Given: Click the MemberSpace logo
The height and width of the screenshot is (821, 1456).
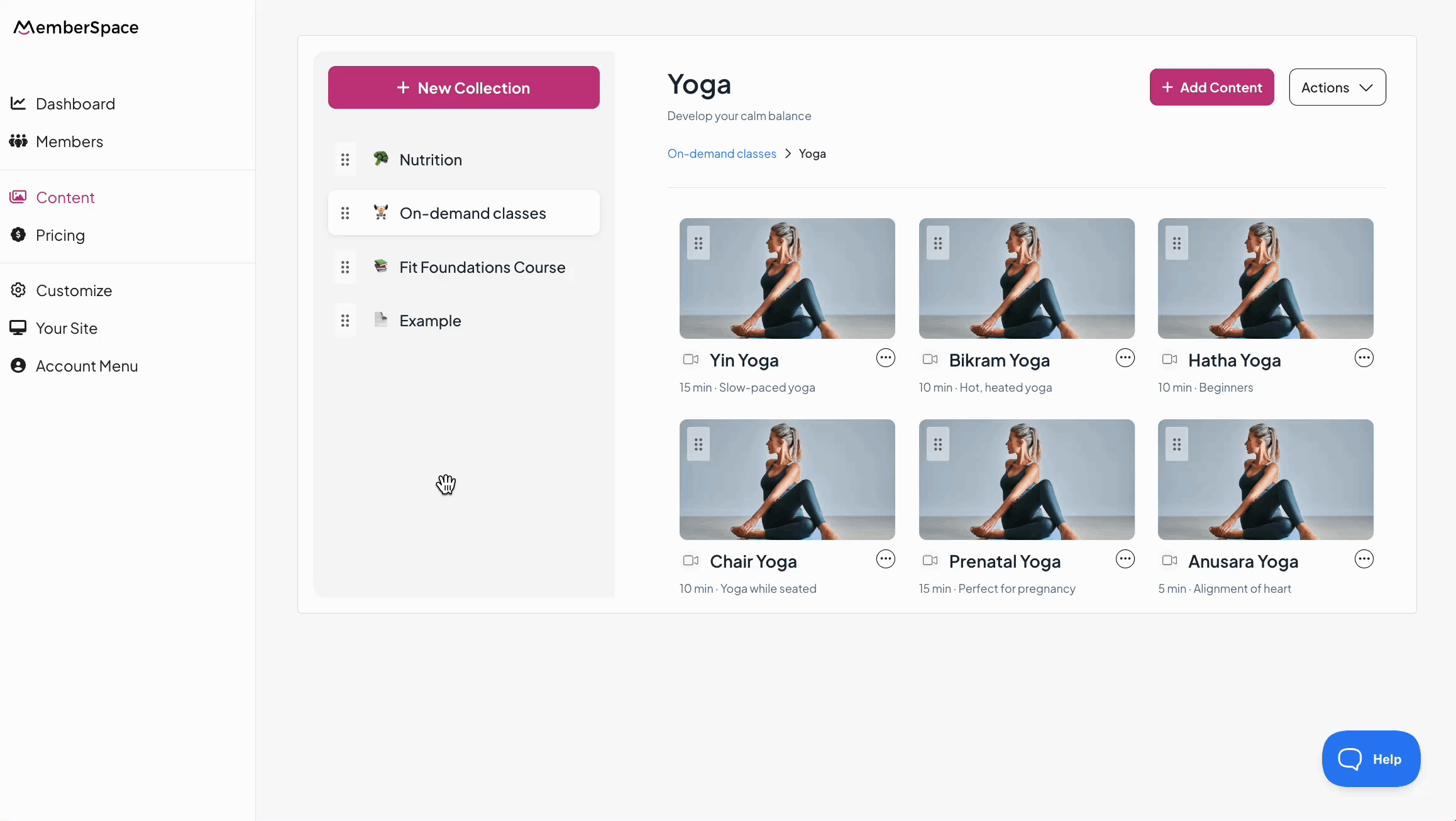Looking at the screenshot, I should pyautogui.click(x=76, y=27).
